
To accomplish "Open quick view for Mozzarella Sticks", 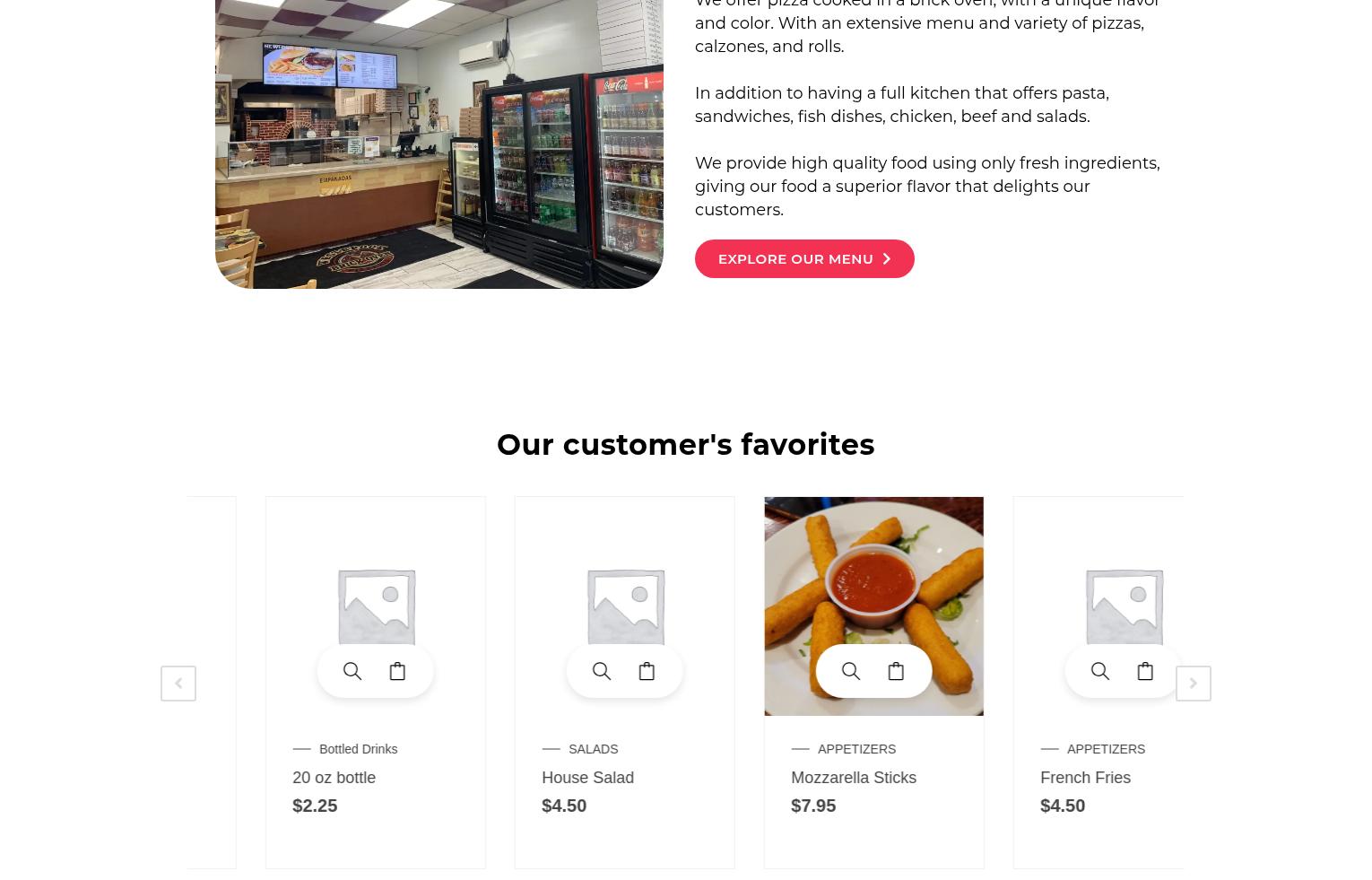I will (851, 671).
